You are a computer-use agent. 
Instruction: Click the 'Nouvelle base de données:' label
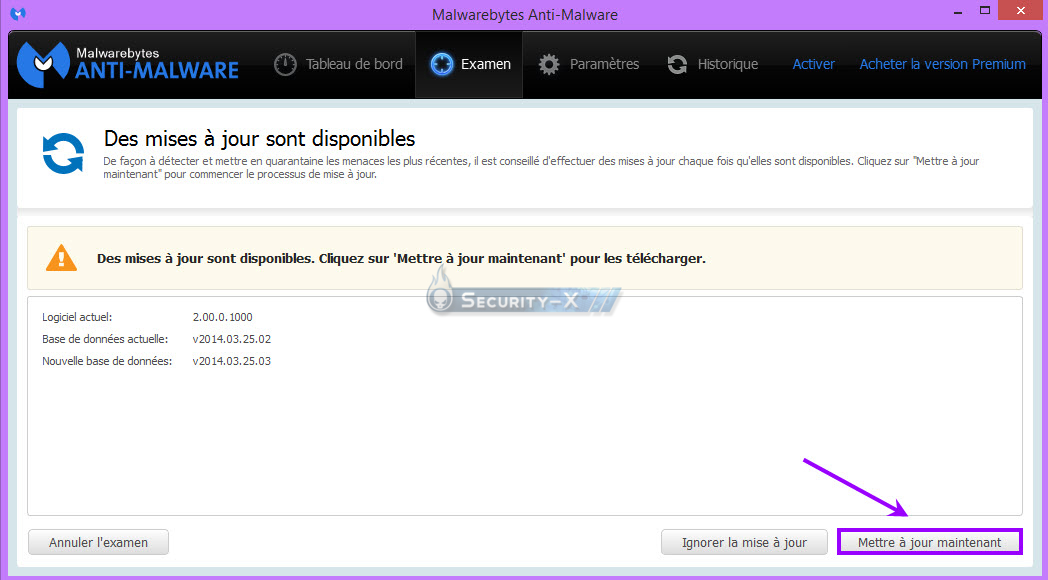tap(107, 361)
